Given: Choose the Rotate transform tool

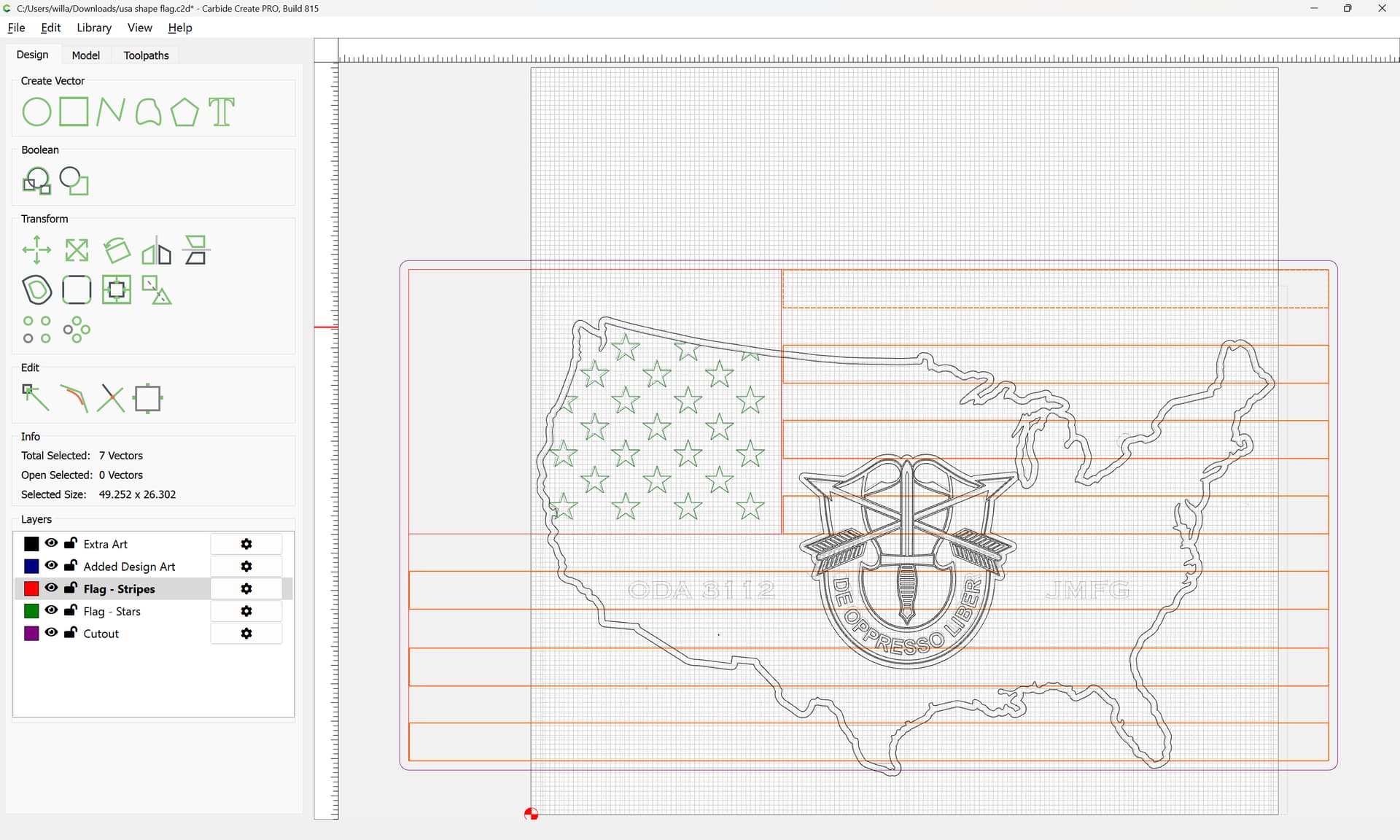Looking at the screenshot, I should (117, 250).
